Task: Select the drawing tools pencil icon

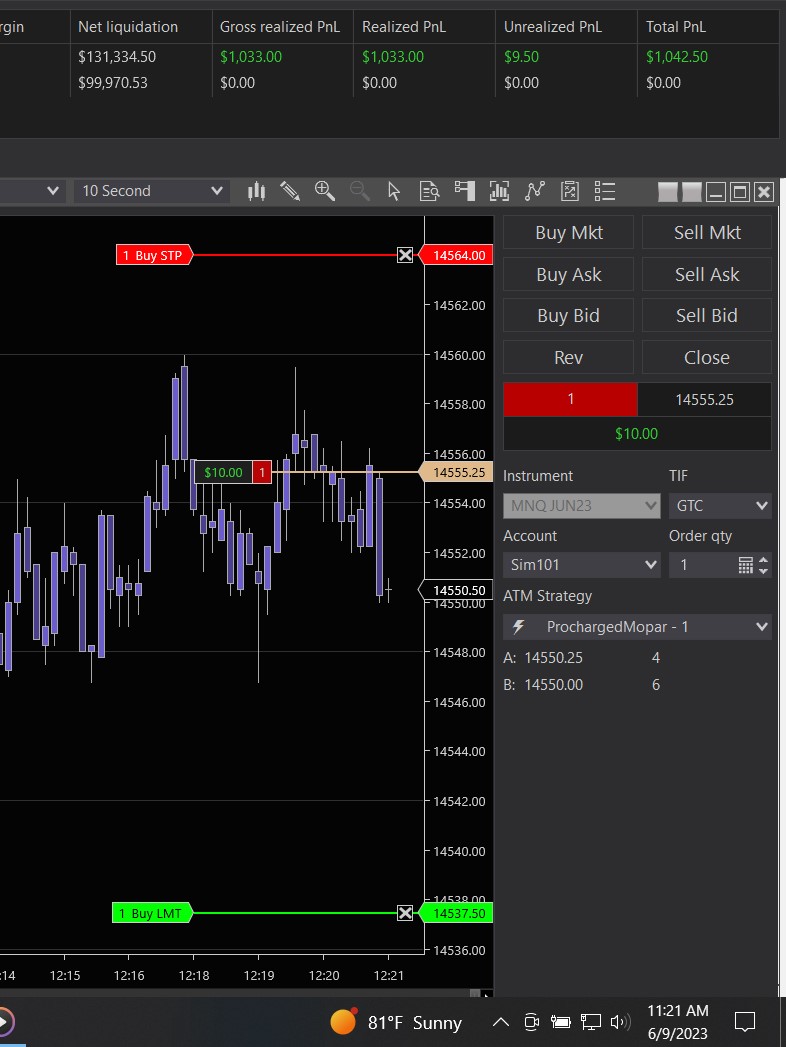Action: tap(290, 191)
